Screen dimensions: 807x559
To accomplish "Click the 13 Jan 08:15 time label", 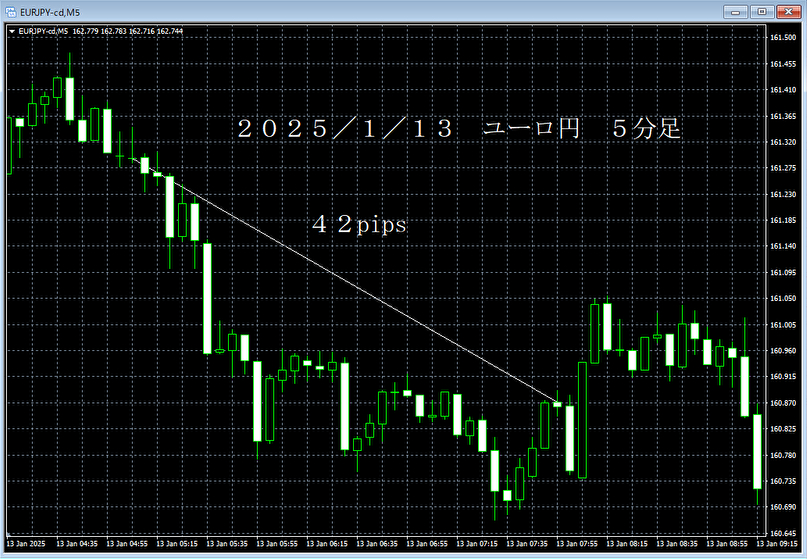I will 626,544.
